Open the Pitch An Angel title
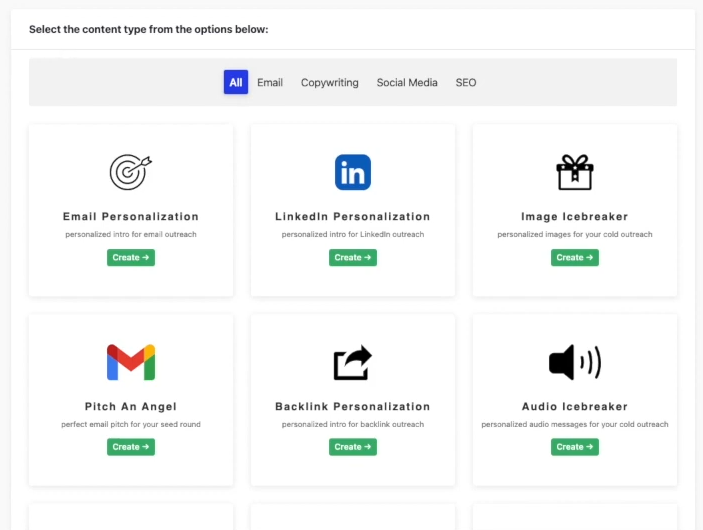 point(131,406)
